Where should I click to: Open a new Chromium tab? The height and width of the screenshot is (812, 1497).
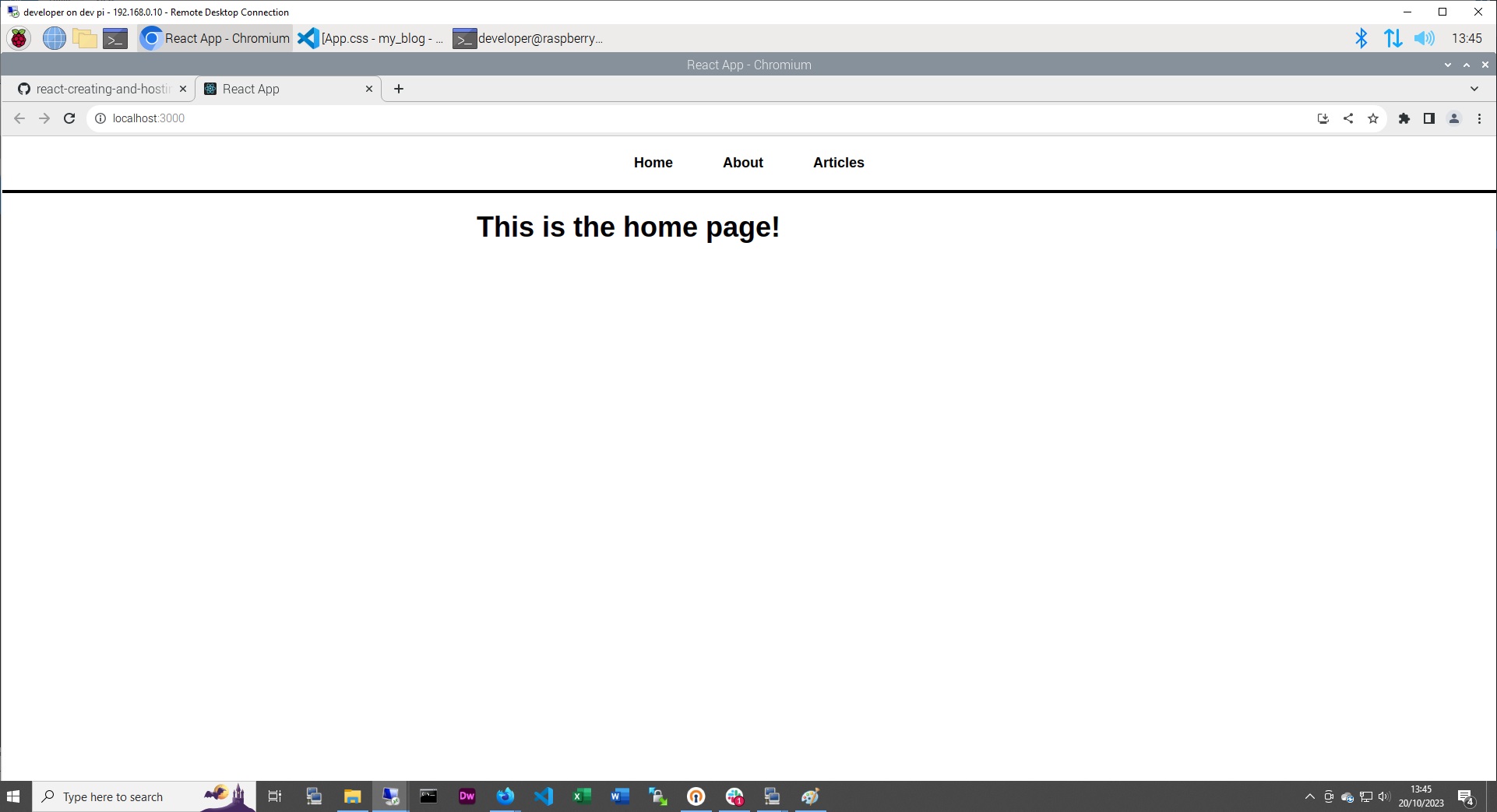pos(399,89)
